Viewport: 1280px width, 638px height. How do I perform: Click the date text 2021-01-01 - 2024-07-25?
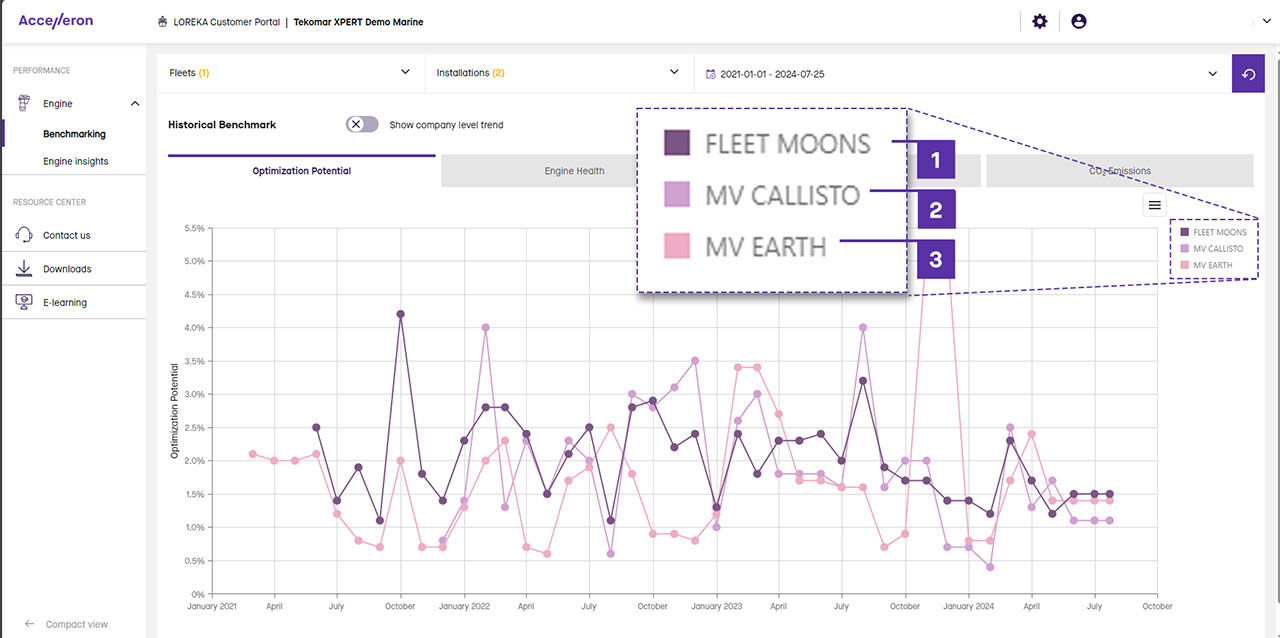772,74
